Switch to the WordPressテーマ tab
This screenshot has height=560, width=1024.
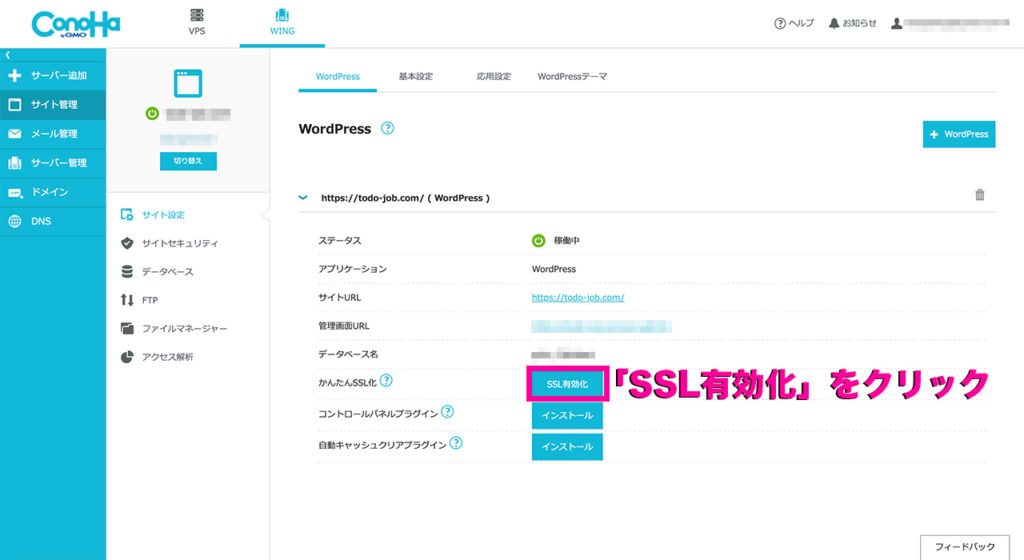(572, 77)
